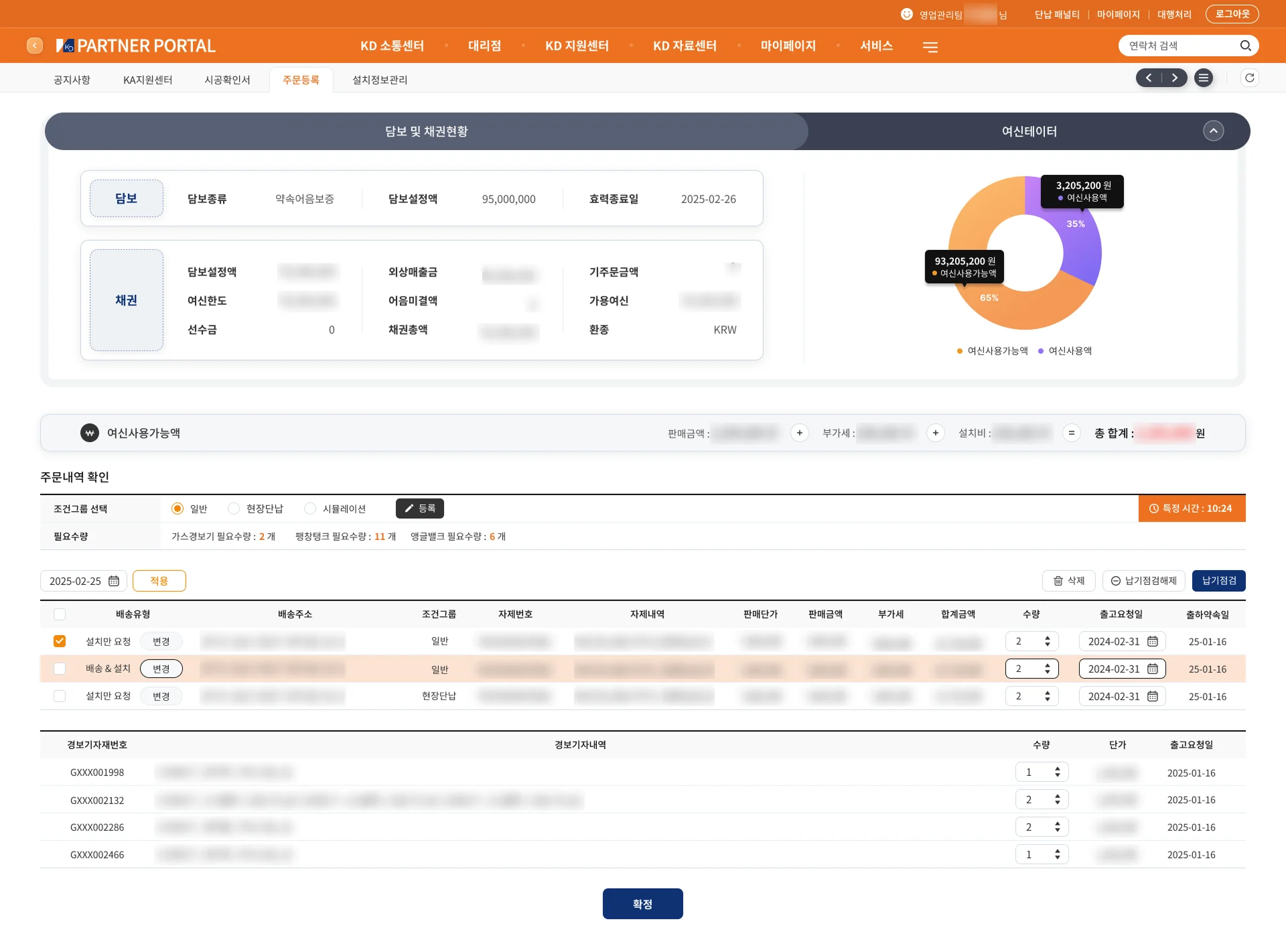1286x952 pixels.
Task: Switch to the 설치정보관리 tab
Action: (x=380, y=80)
